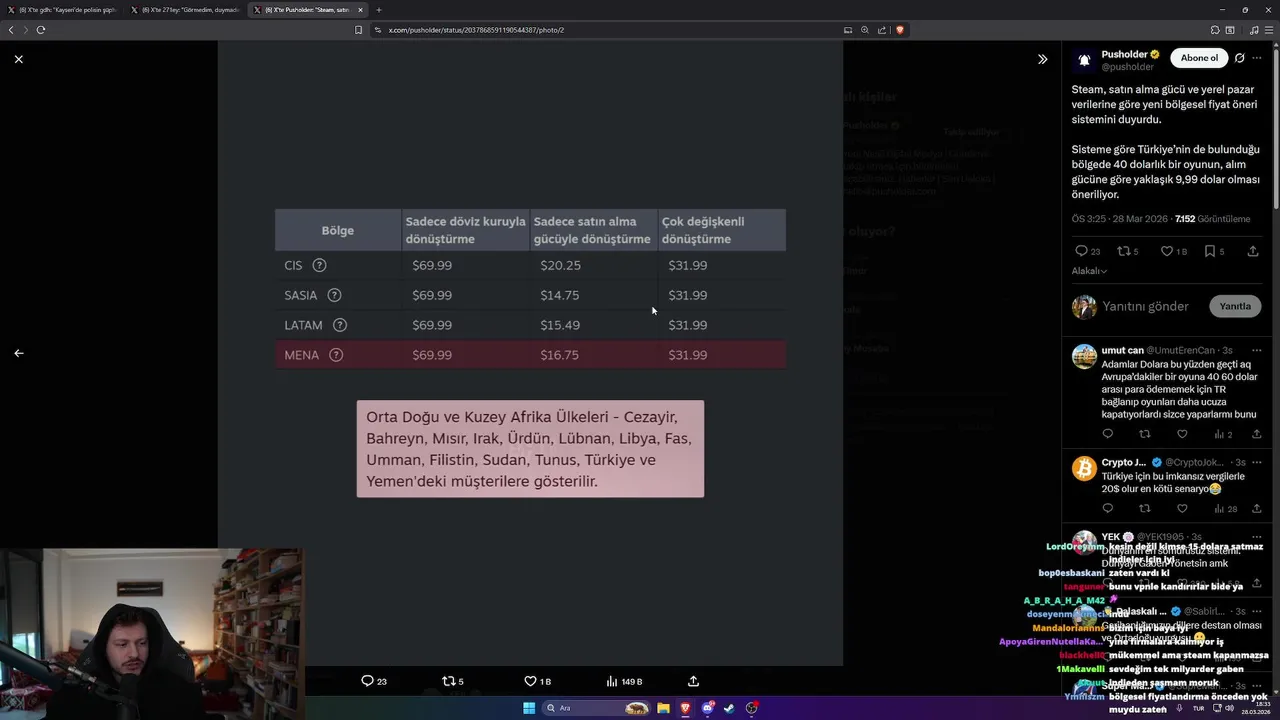Open File Explorer from the taskbar
Viewport: 1280px width, 720px height.
[663, 708]
